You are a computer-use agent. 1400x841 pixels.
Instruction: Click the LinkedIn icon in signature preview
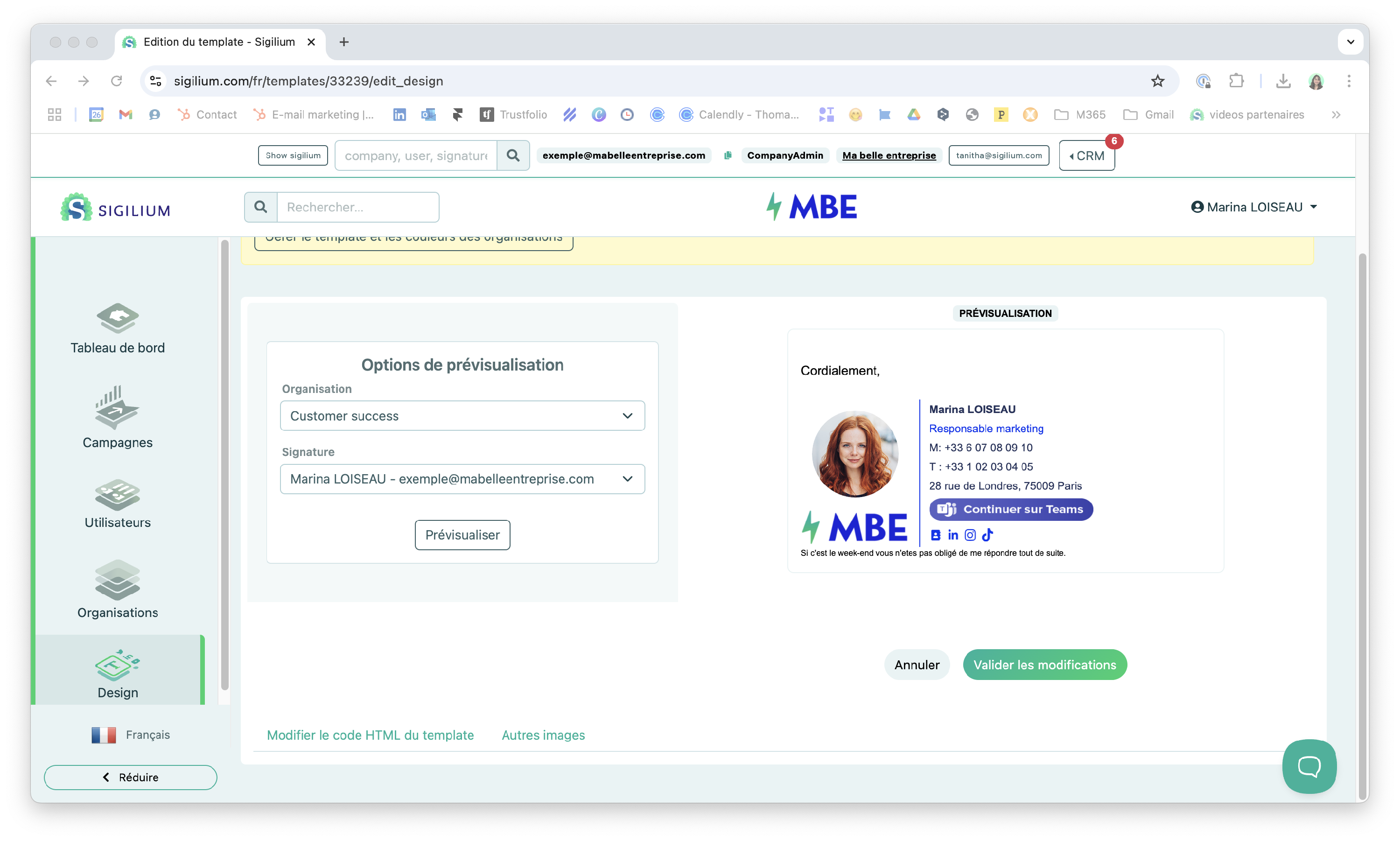click(x=953, y=535)
